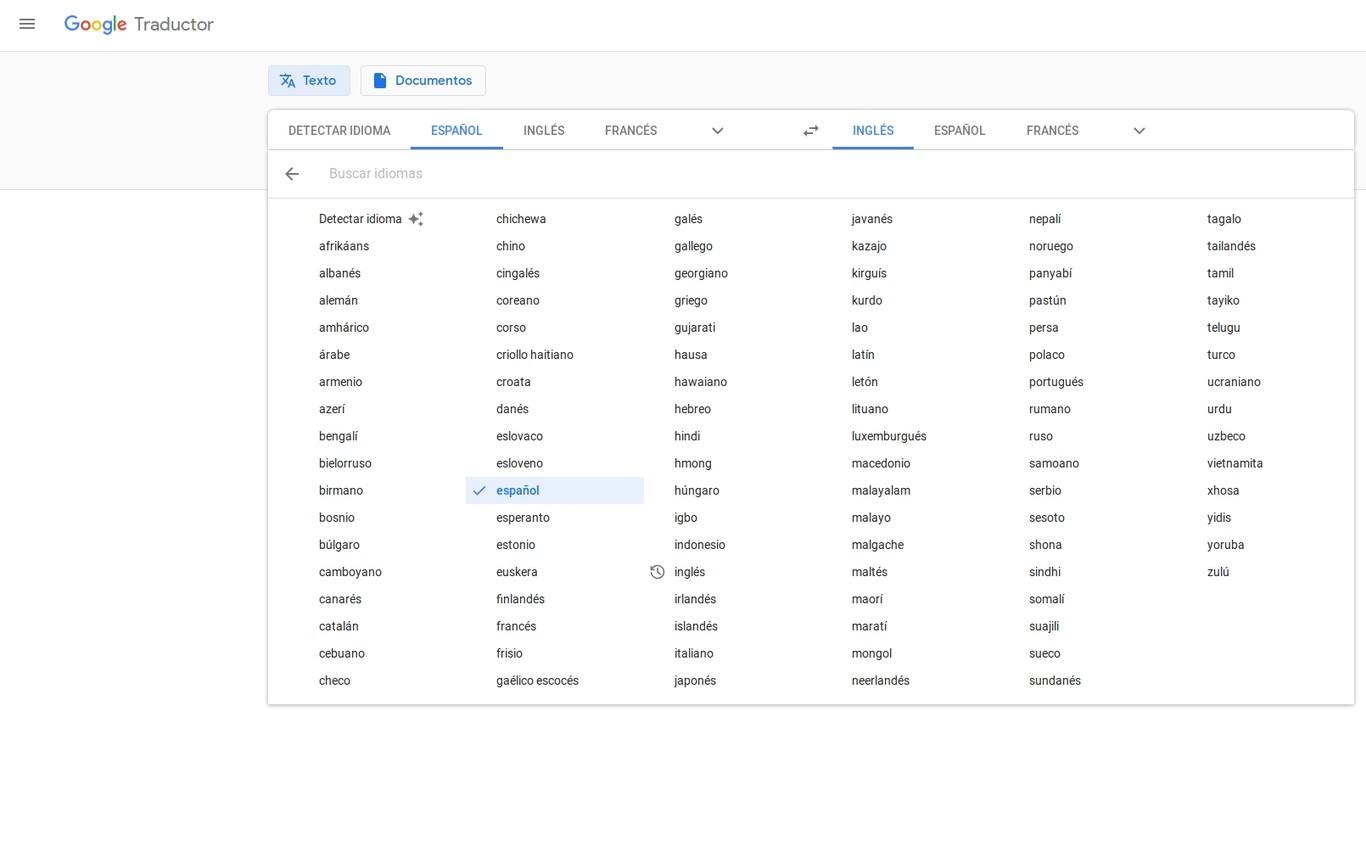
Task: Select the text translation icon
Action: coord(286,80)
